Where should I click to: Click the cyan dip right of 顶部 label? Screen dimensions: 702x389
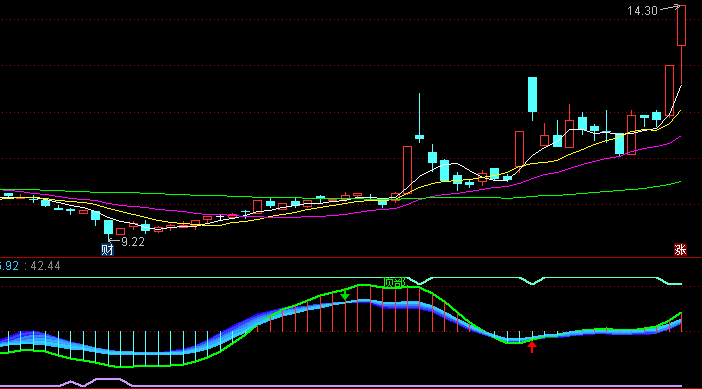(420, 282)
